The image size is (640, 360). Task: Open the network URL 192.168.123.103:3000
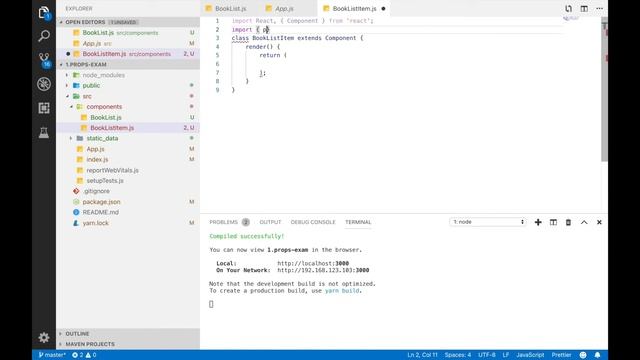point(323,270)
